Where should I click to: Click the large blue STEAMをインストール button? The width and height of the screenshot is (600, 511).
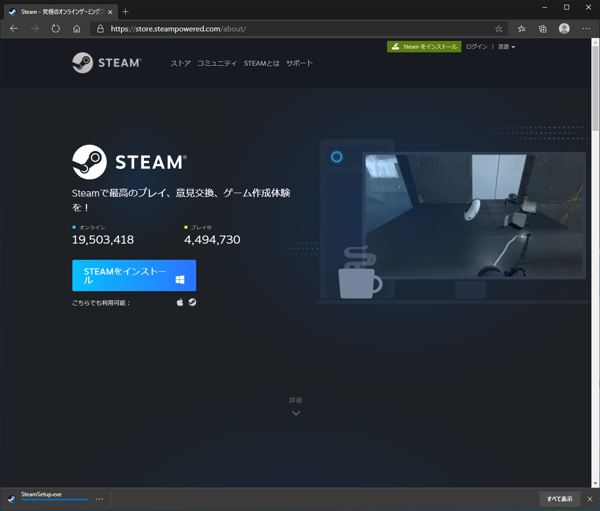134,276
